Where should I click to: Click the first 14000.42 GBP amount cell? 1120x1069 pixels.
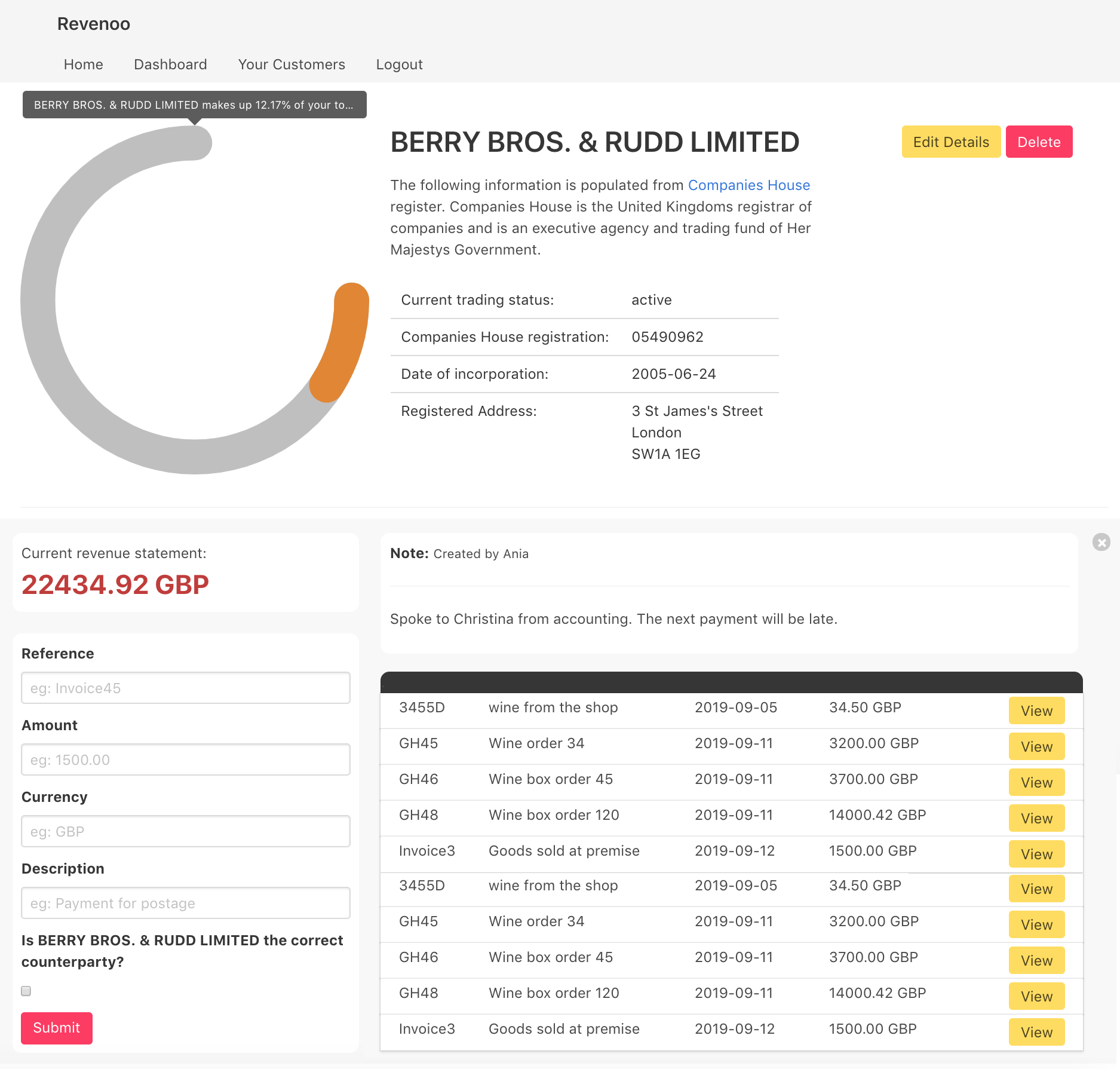click(x=877, y=815)
